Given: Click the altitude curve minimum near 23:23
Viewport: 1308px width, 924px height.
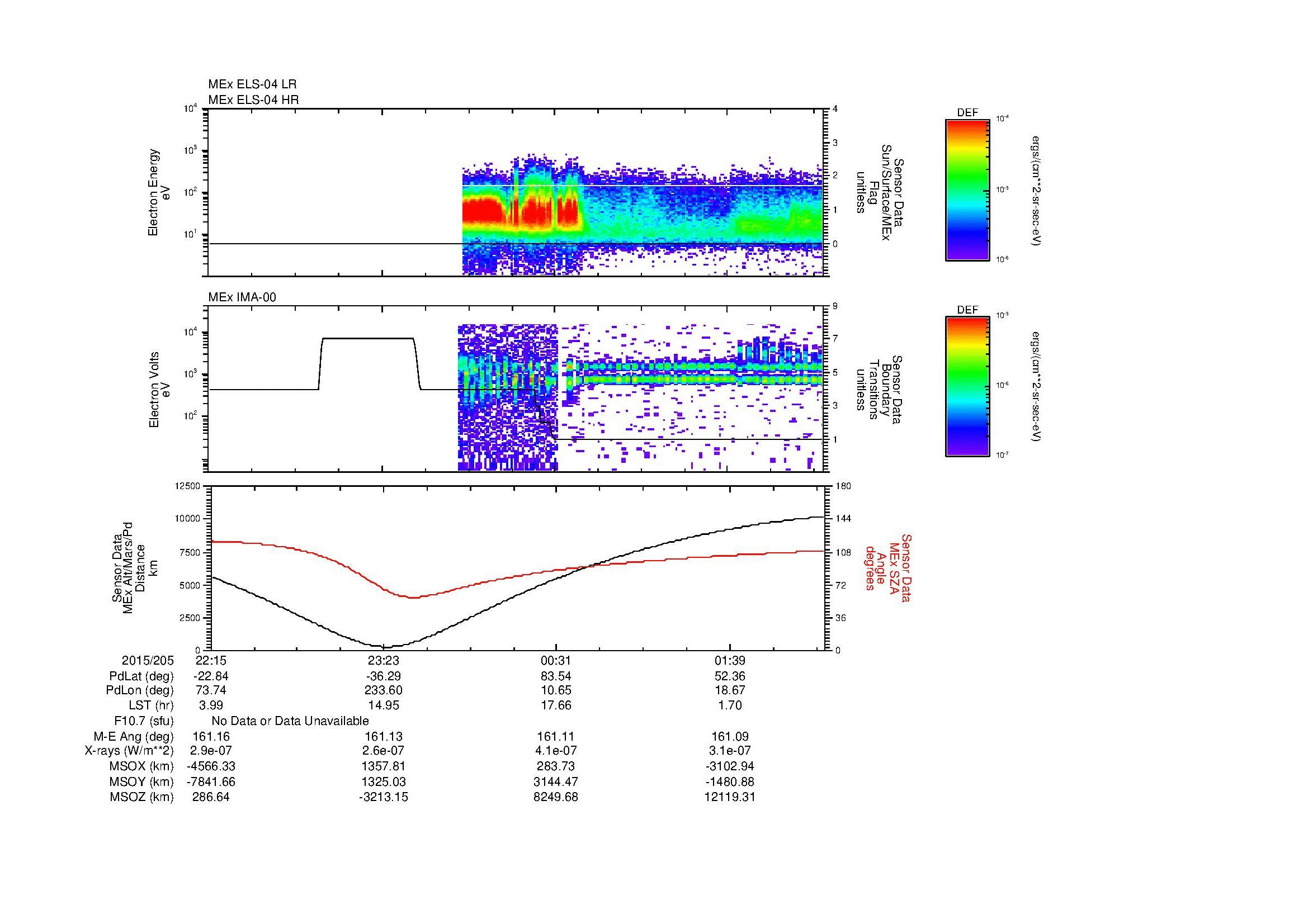Looking at the screenshot, I should click(385, 647).
